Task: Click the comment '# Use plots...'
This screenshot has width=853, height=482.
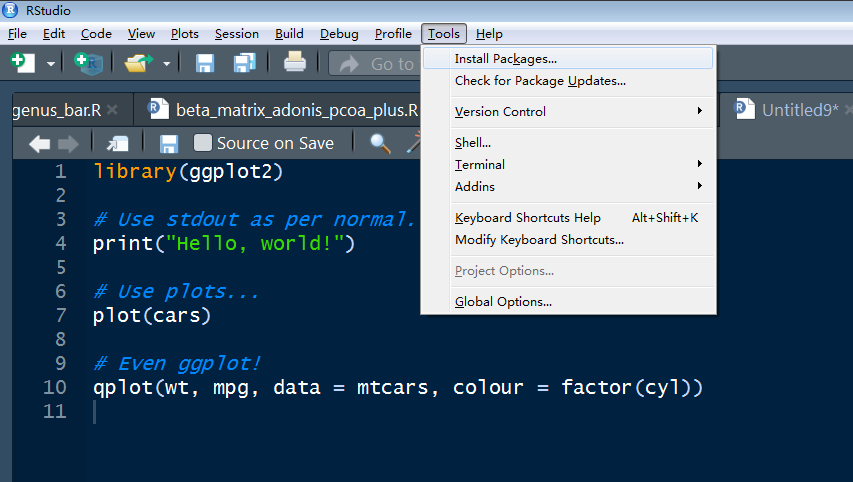Action: click(176, 291)
